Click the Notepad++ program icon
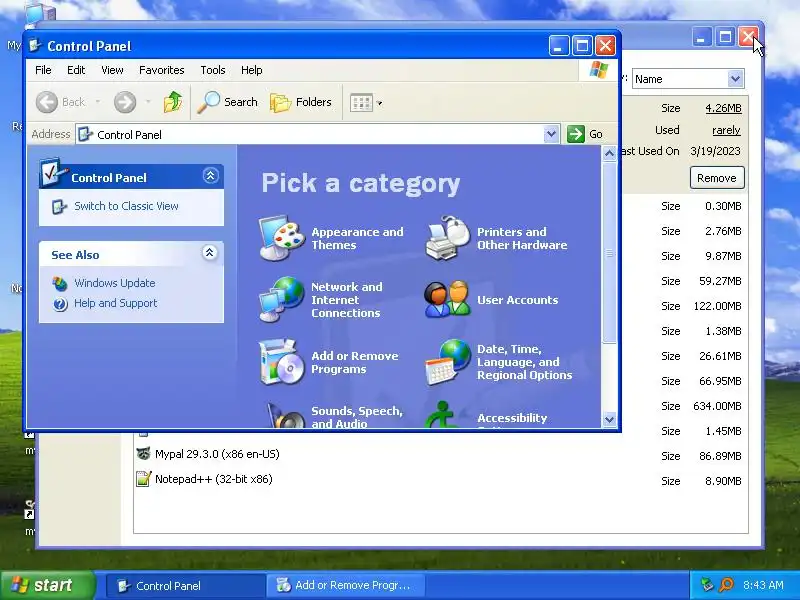 pyautogui.click(x=143, y=479)
